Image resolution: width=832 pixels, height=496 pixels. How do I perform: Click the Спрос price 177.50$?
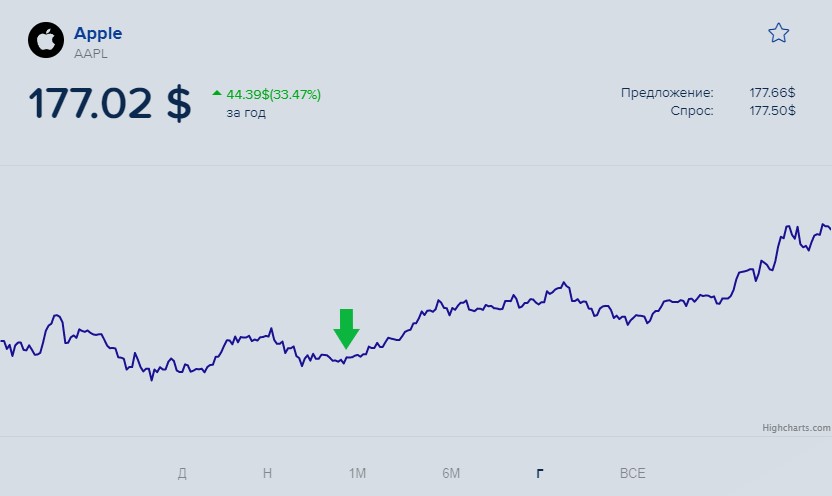click(x=772, y=110)
